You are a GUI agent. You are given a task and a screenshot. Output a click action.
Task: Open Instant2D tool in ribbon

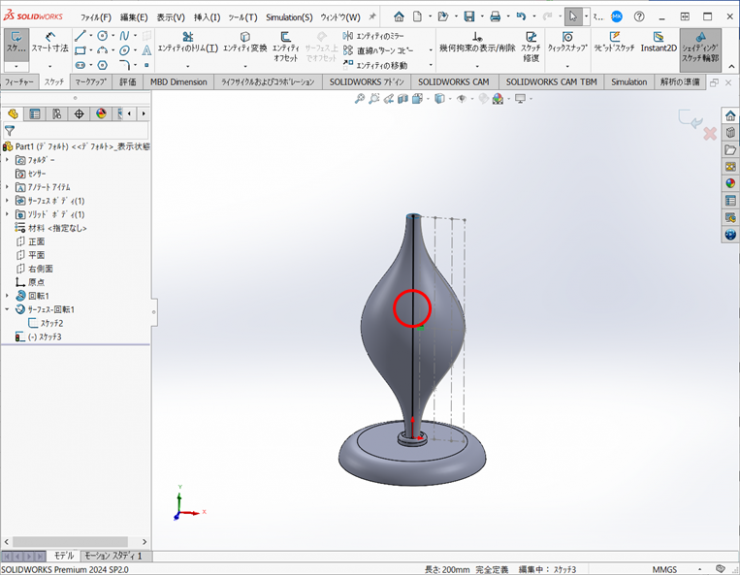pyautogui.click(x=659, y=42)
